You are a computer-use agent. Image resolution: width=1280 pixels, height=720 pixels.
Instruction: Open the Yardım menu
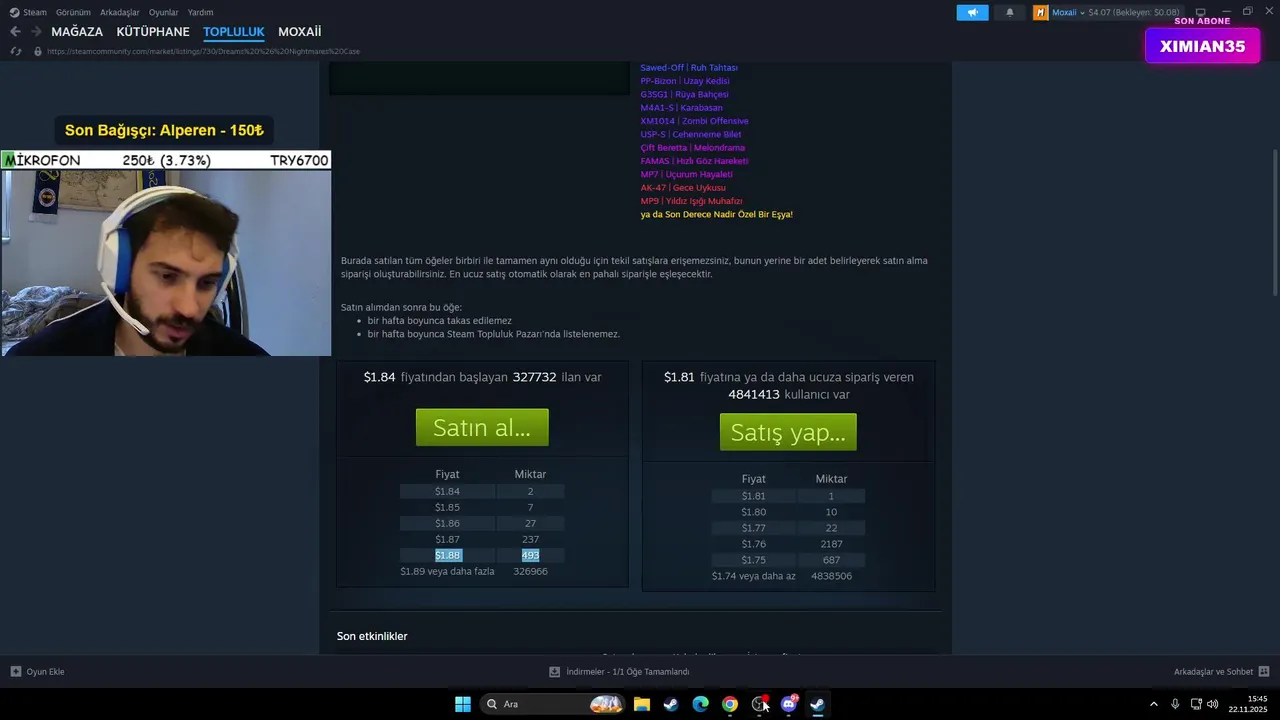point(200,12)
